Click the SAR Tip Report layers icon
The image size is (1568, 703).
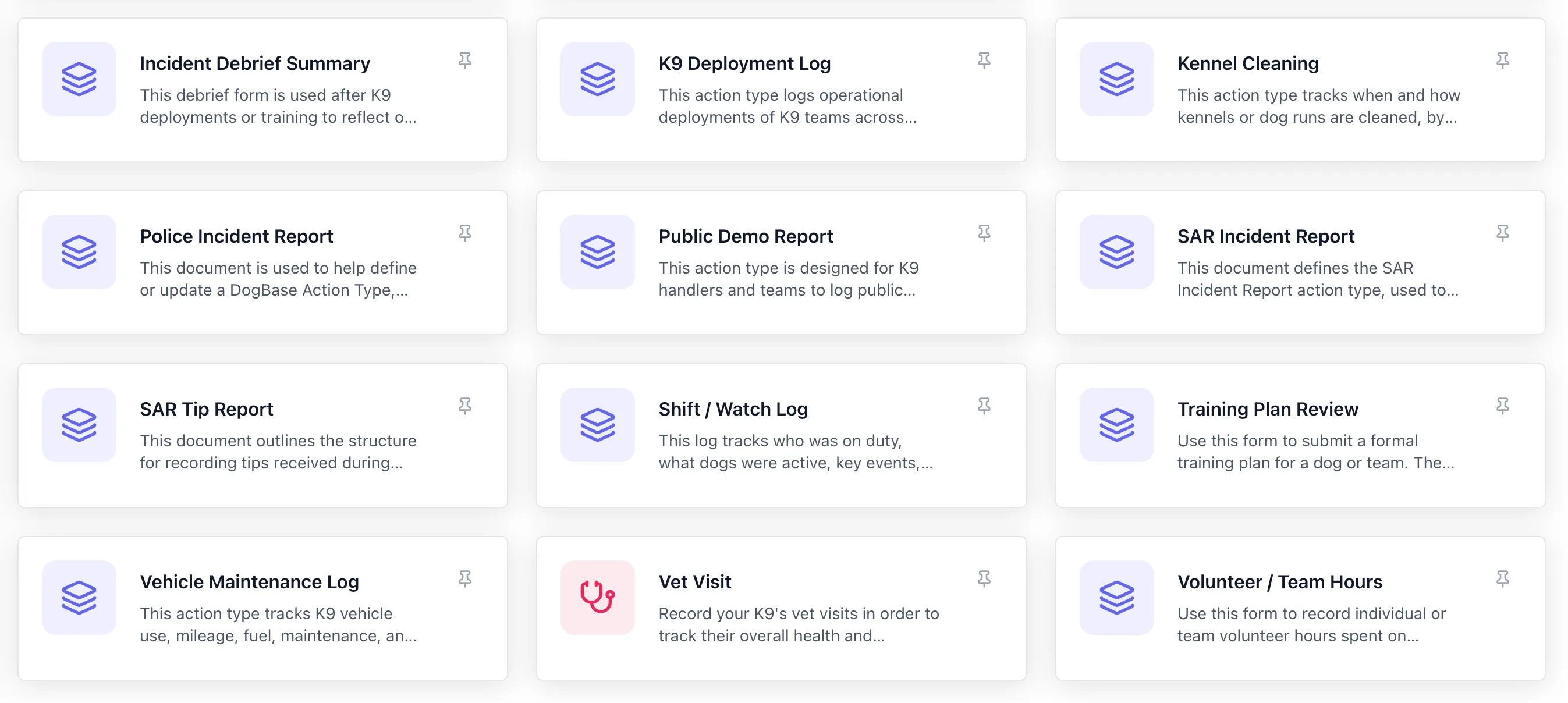pos(79,425)
